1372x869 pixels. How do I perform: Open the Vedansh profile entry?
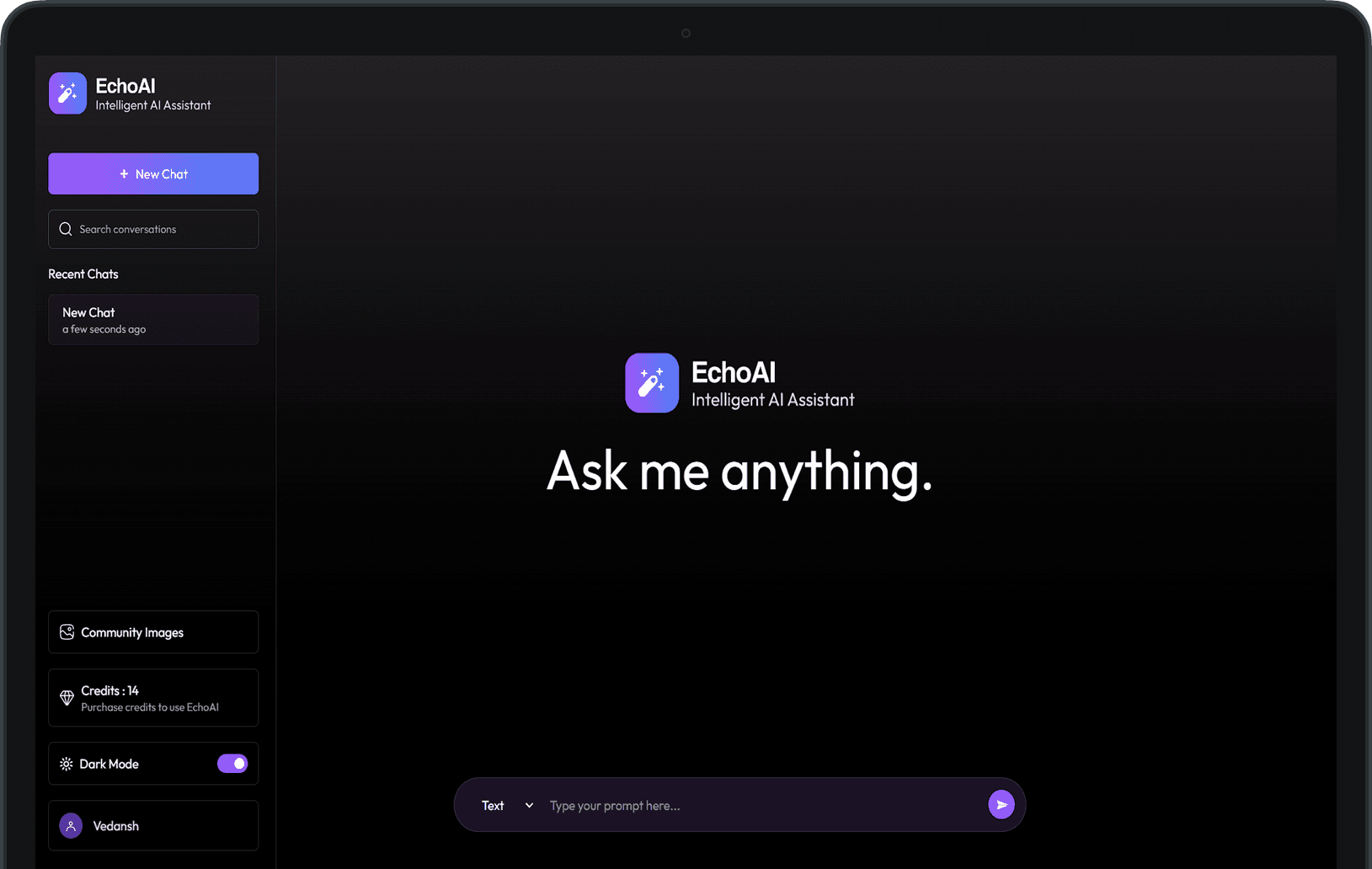(152, 825)
